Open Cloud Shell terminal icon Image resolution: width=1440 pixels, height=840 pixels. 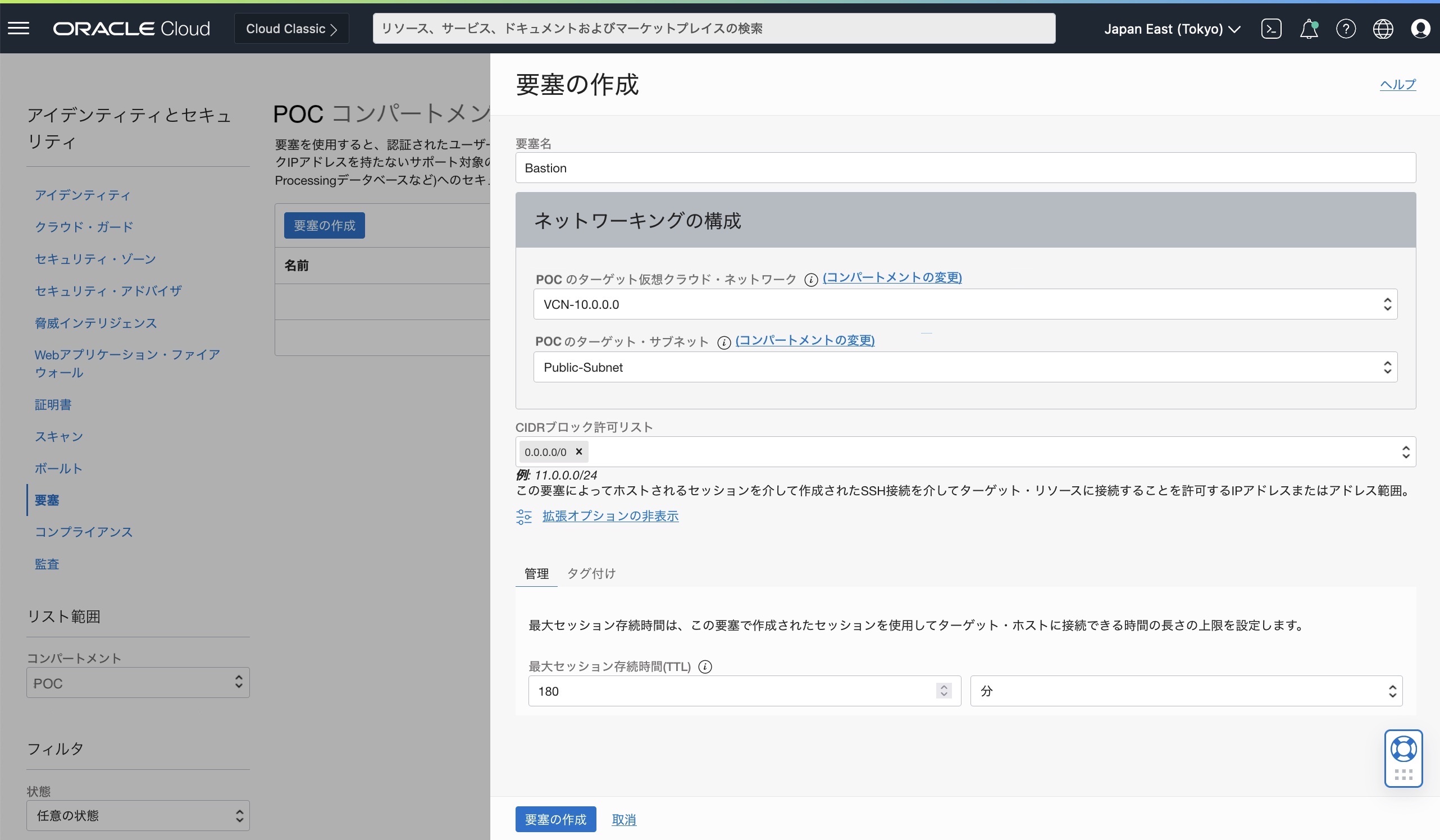tap(1271, 28)
